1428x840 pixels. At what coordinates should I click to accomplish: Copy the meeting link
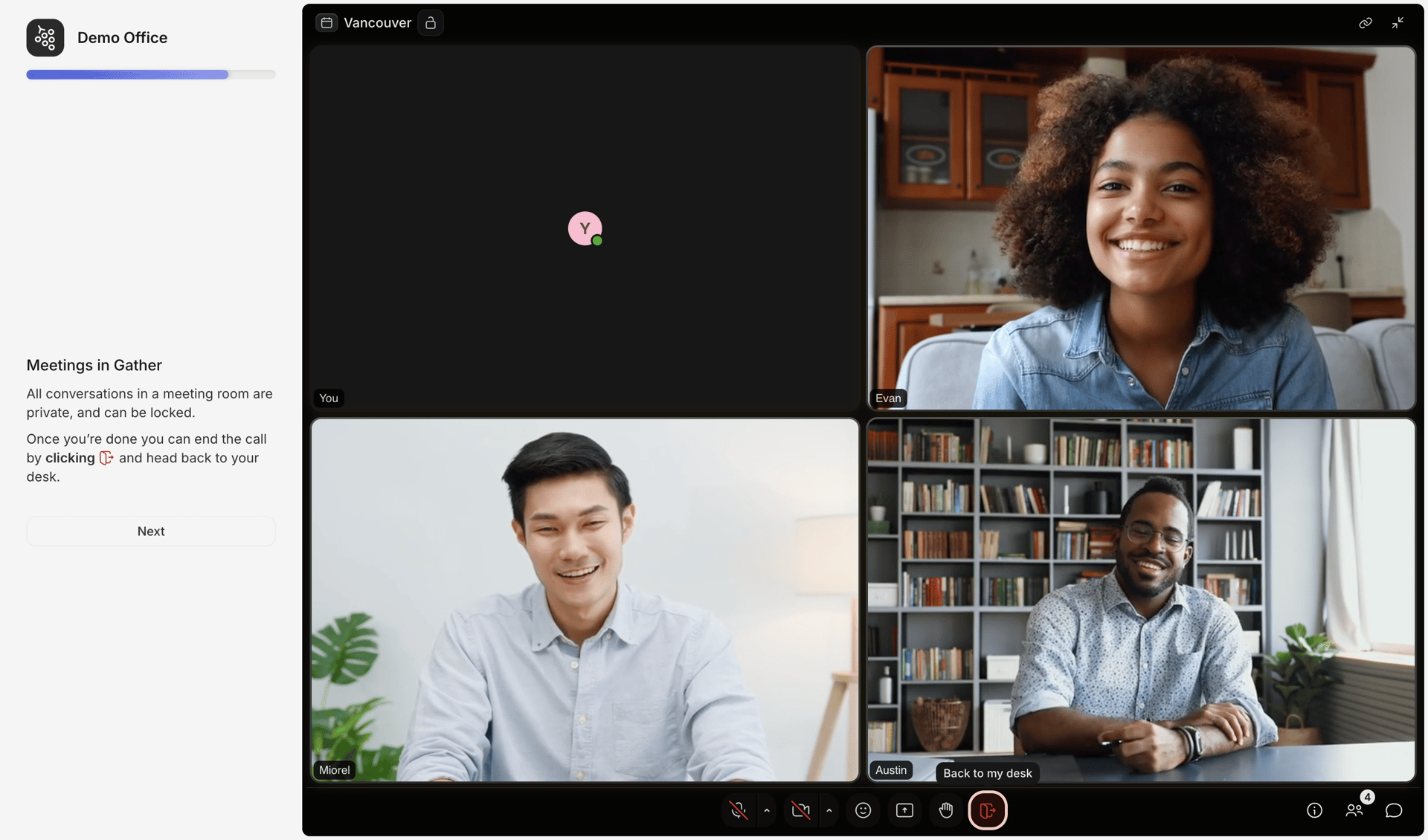(1366, 22)
